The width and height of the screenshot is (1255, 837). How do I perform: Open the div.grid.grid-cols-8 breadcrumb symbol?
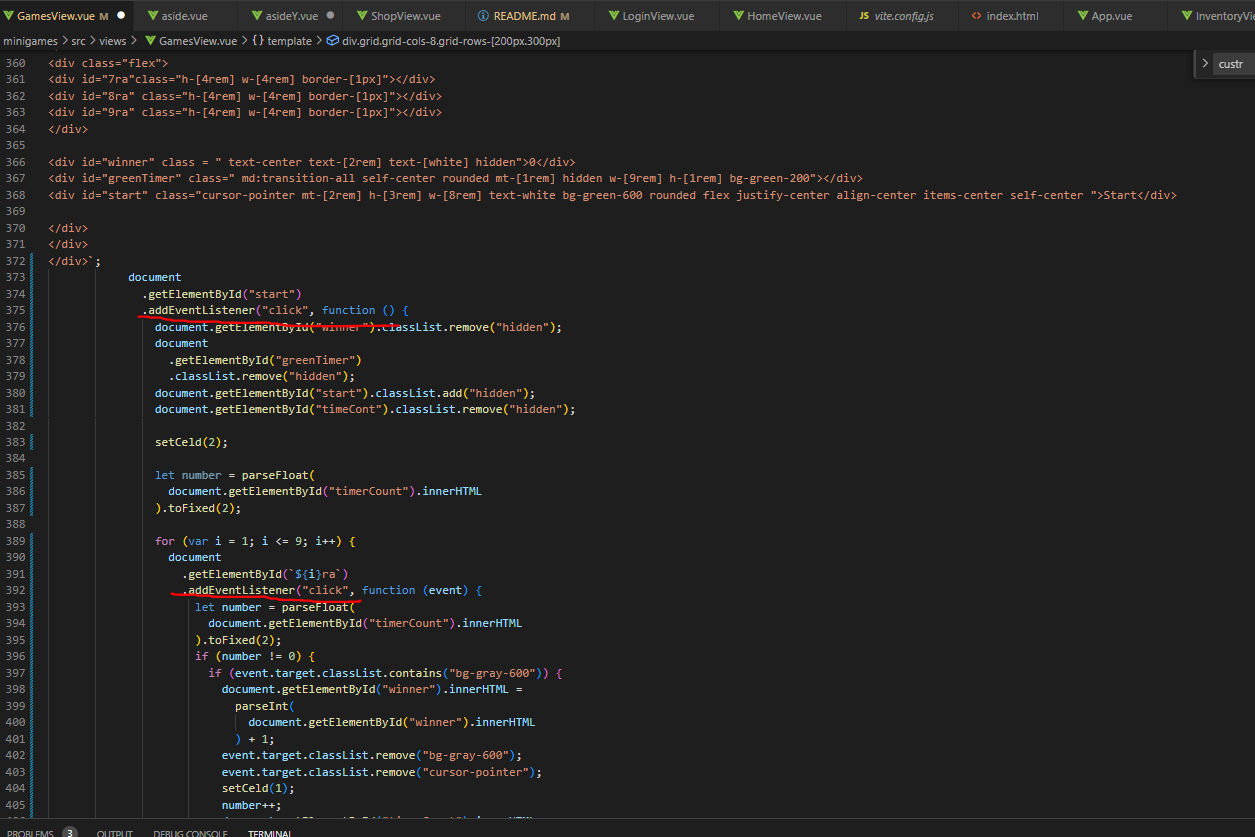[x=443, y=41]
